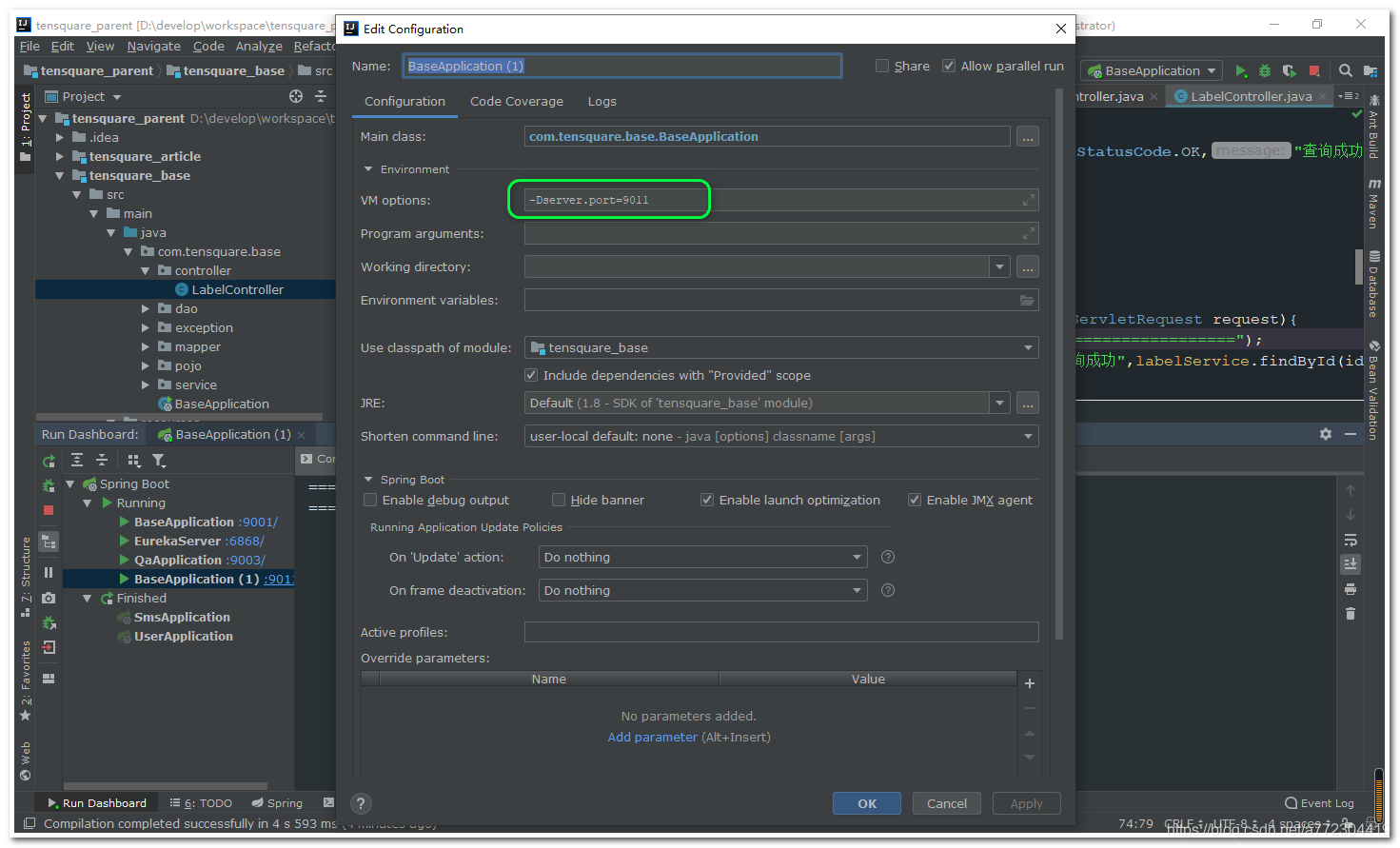Screen dimensions: 1400x848
Task: Switch to Logs tab
Action: (601, 101)
